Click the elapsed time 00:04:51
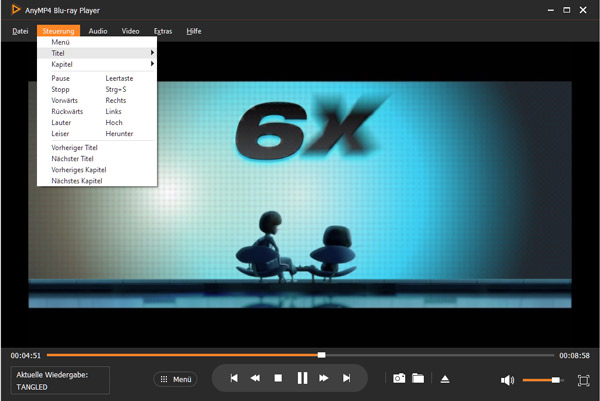This screenshot has height=401, width=600. point(26,355)
